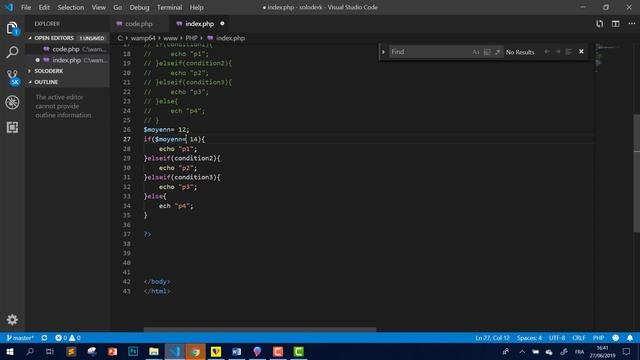Screen dimensions: 640x360
Task: Click the horizontal editor scrollbar
Action: click(260, 329)
